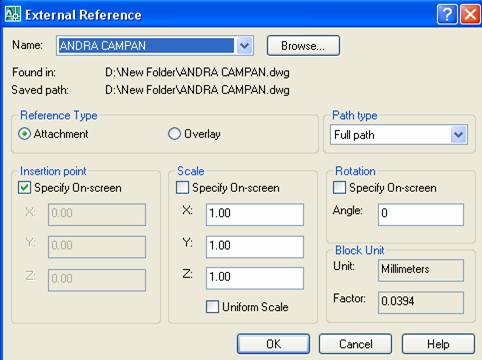Open the Name dropdown arrow
Viewport: 482px width, 360px height.
click(244, 46)
